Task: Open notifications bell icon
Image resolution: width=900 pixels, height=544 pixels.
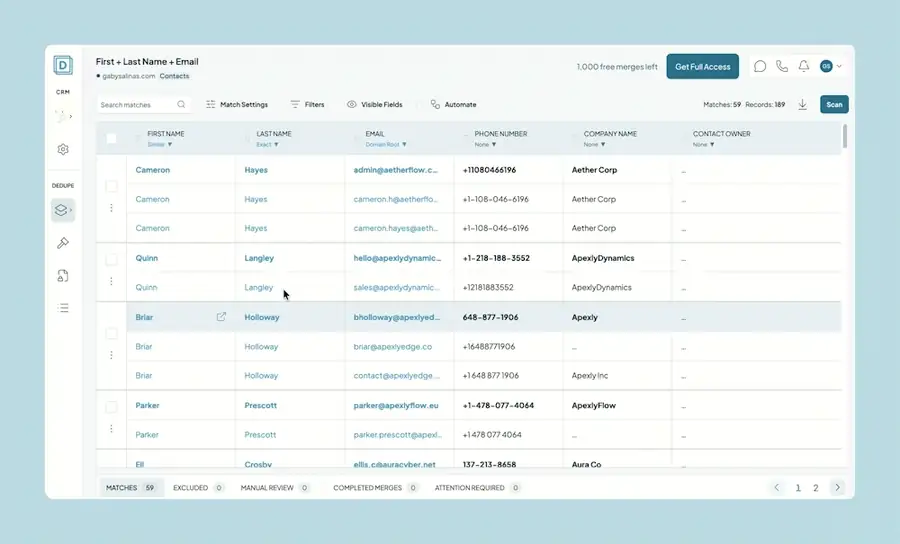Action: click(804, 67)
